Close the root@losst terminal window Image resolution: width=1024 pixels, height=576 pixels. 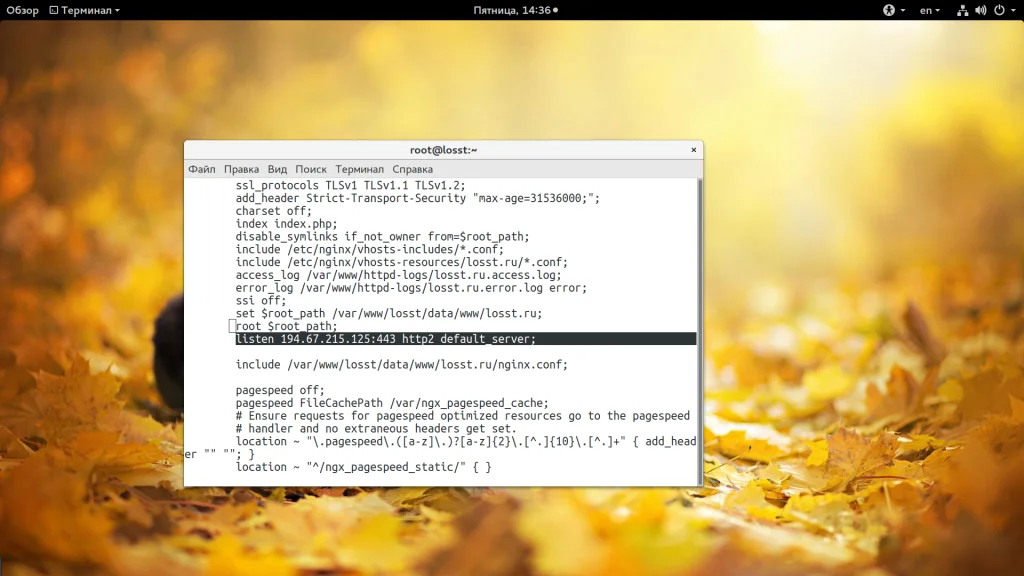[694, 150]
